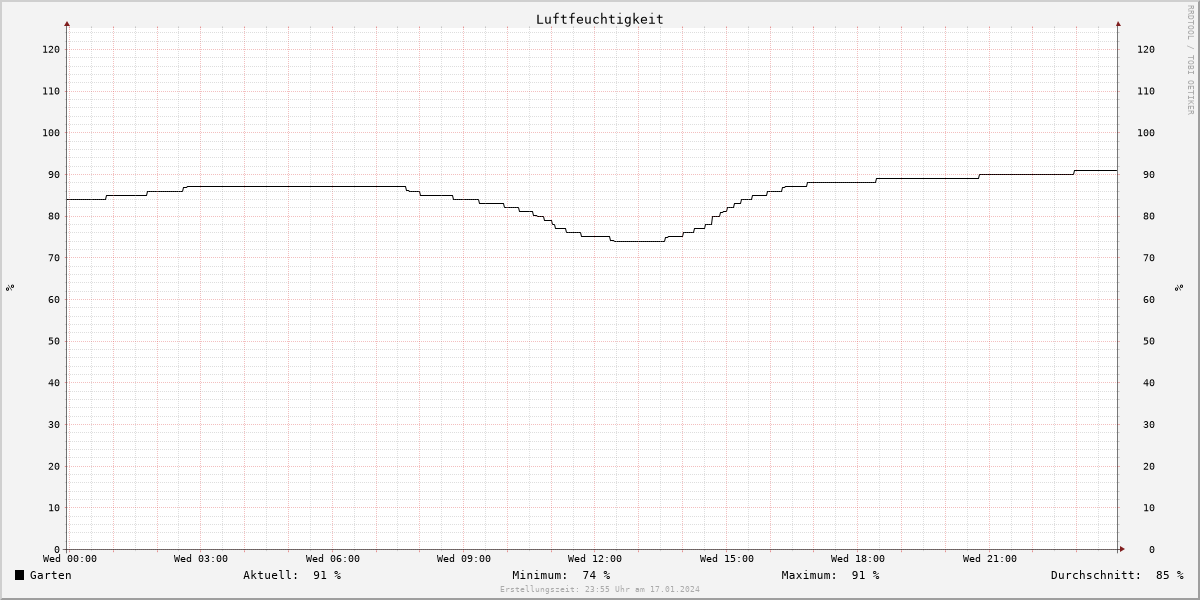
Task: Click the 0 label on right axis
Action: pyautogui.click(x=1152, y=549)
